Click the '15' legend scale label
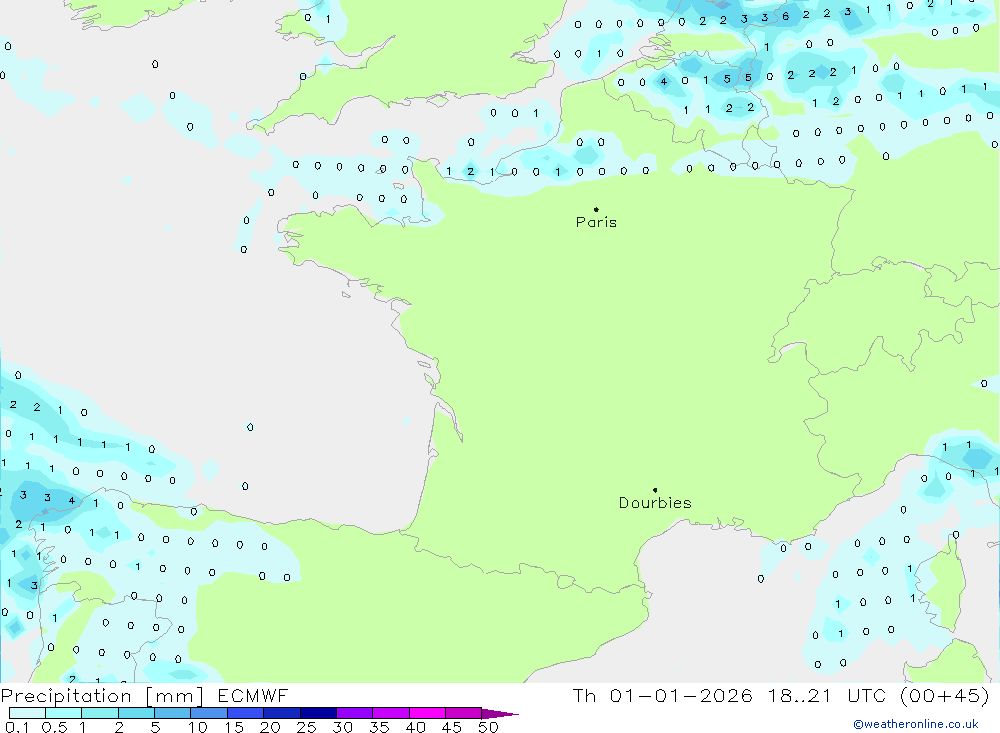The width and height of the screenshot is (1000, 733). [233, 727]
